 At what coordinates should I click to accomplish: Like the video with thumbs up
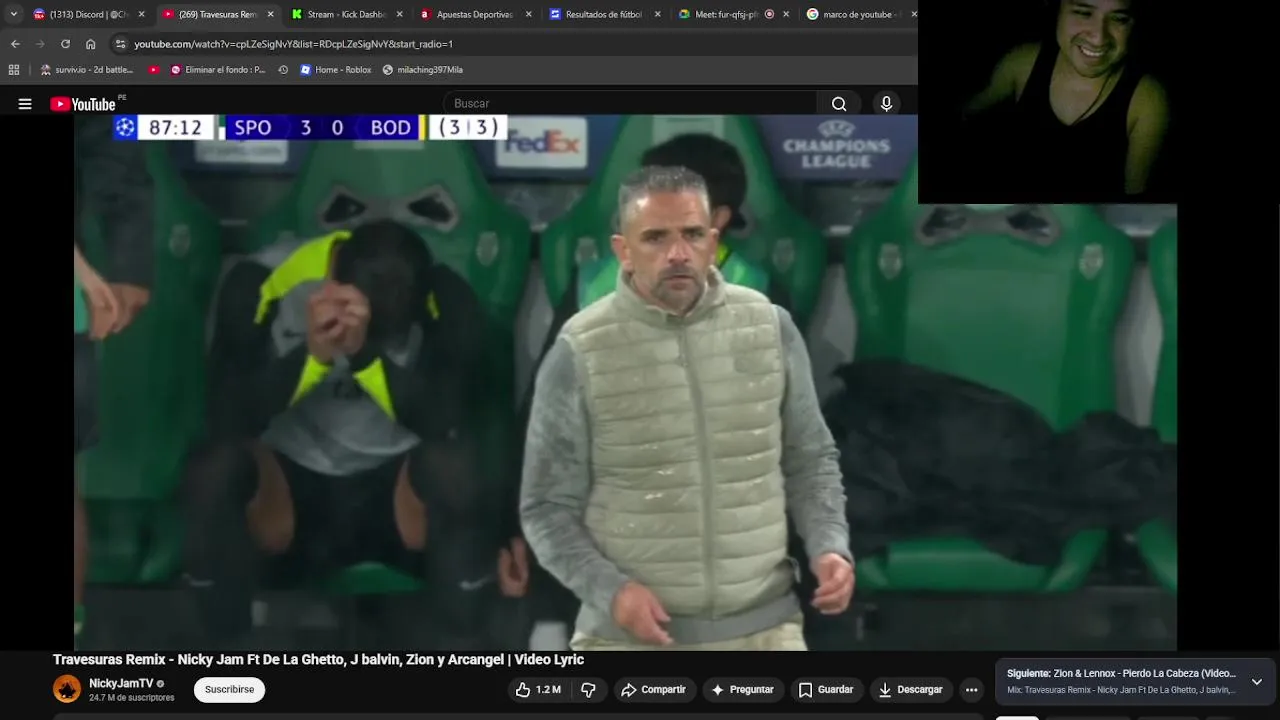[x=538, y=690]
